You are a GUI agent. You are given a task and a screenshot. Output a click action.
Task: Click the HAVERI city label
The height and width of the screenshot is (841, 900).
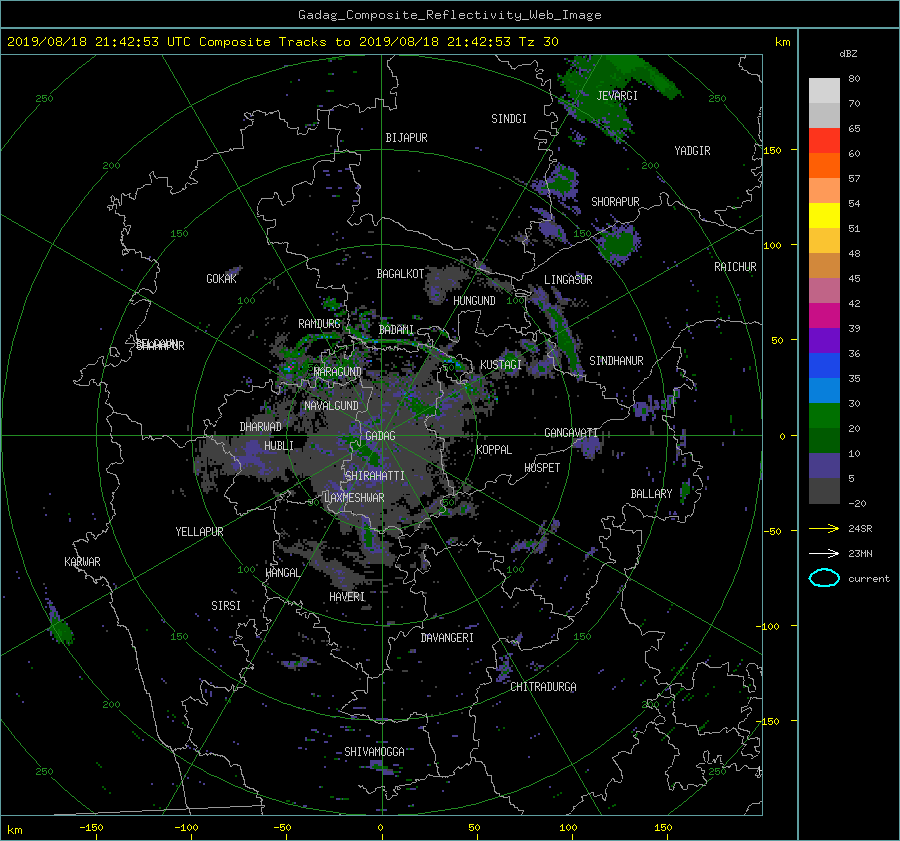coord(347,597)
